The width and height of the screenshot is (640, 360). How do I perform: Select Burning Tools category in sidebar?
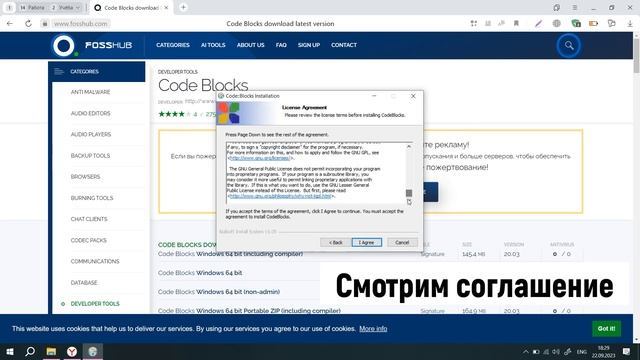pyautogui.click(x=92, y=198)
